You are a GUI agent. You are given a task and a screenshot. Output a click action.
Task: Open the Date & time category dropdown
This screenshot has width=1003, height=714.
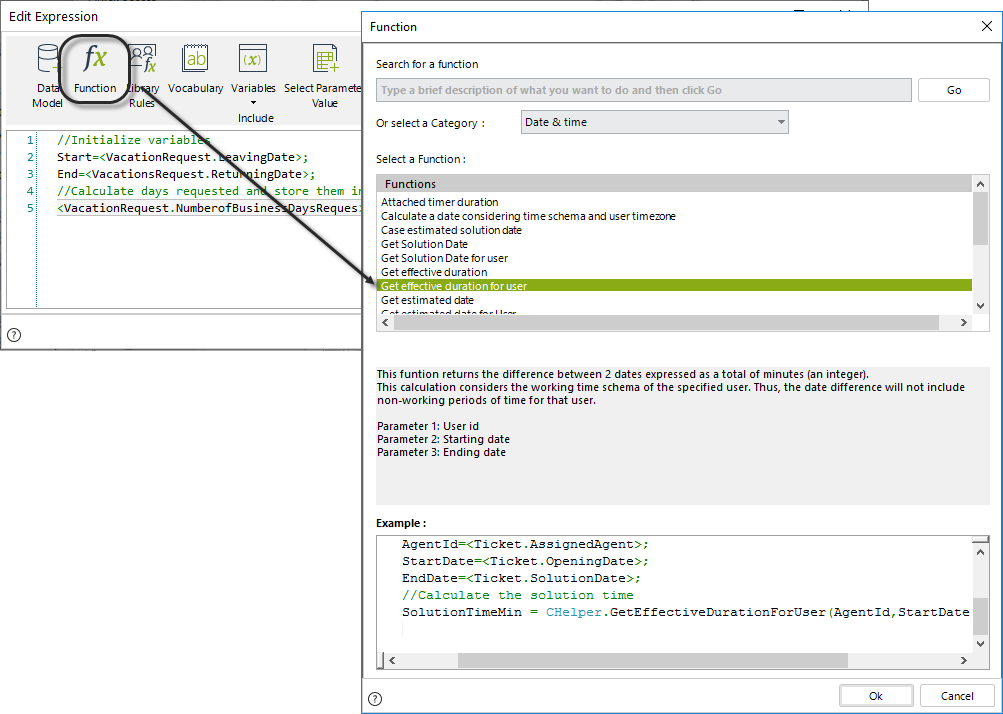655,122
